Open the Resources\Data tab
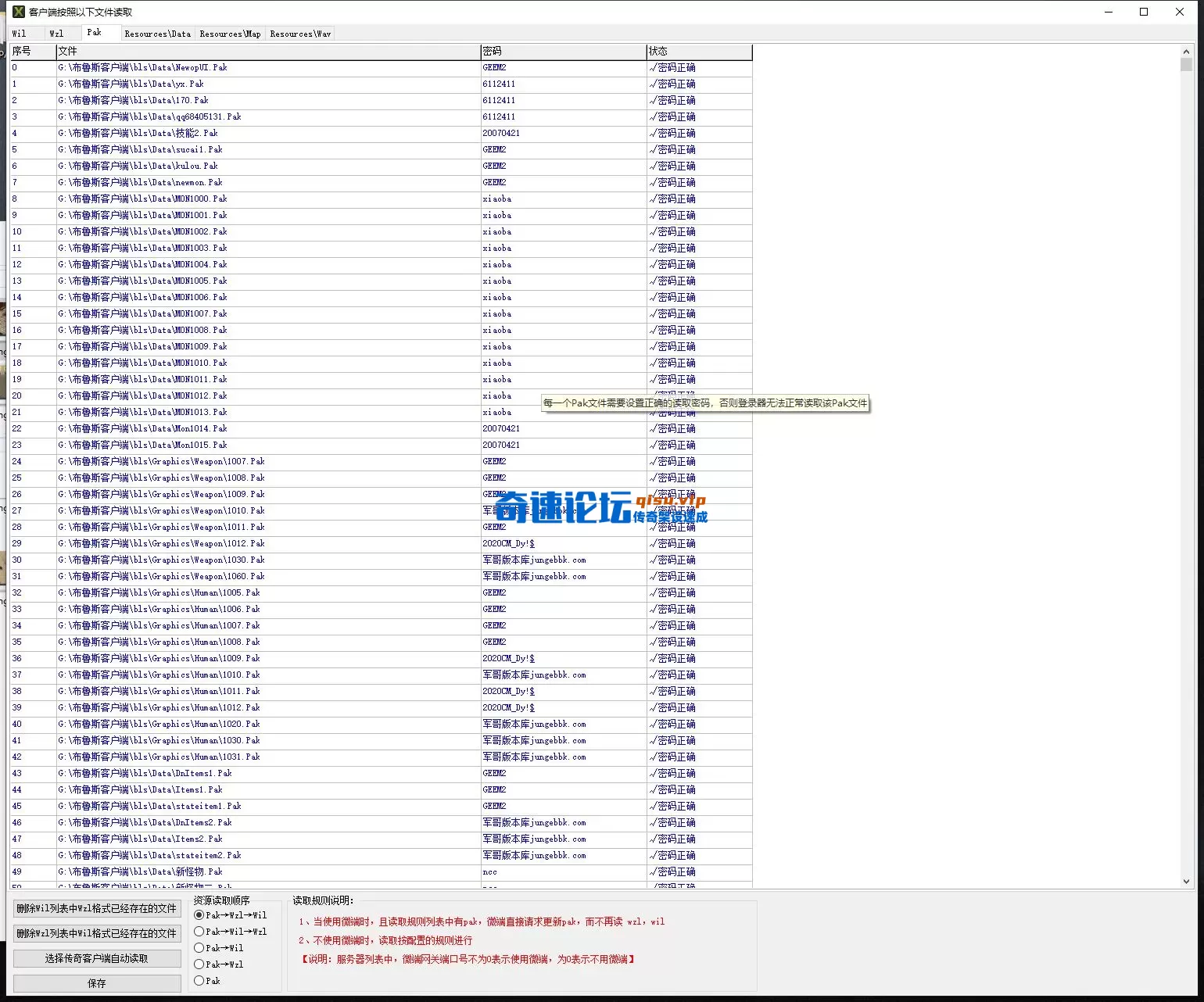Image resolution: width=1204 pixels, height=1002 pixels. 156,34
